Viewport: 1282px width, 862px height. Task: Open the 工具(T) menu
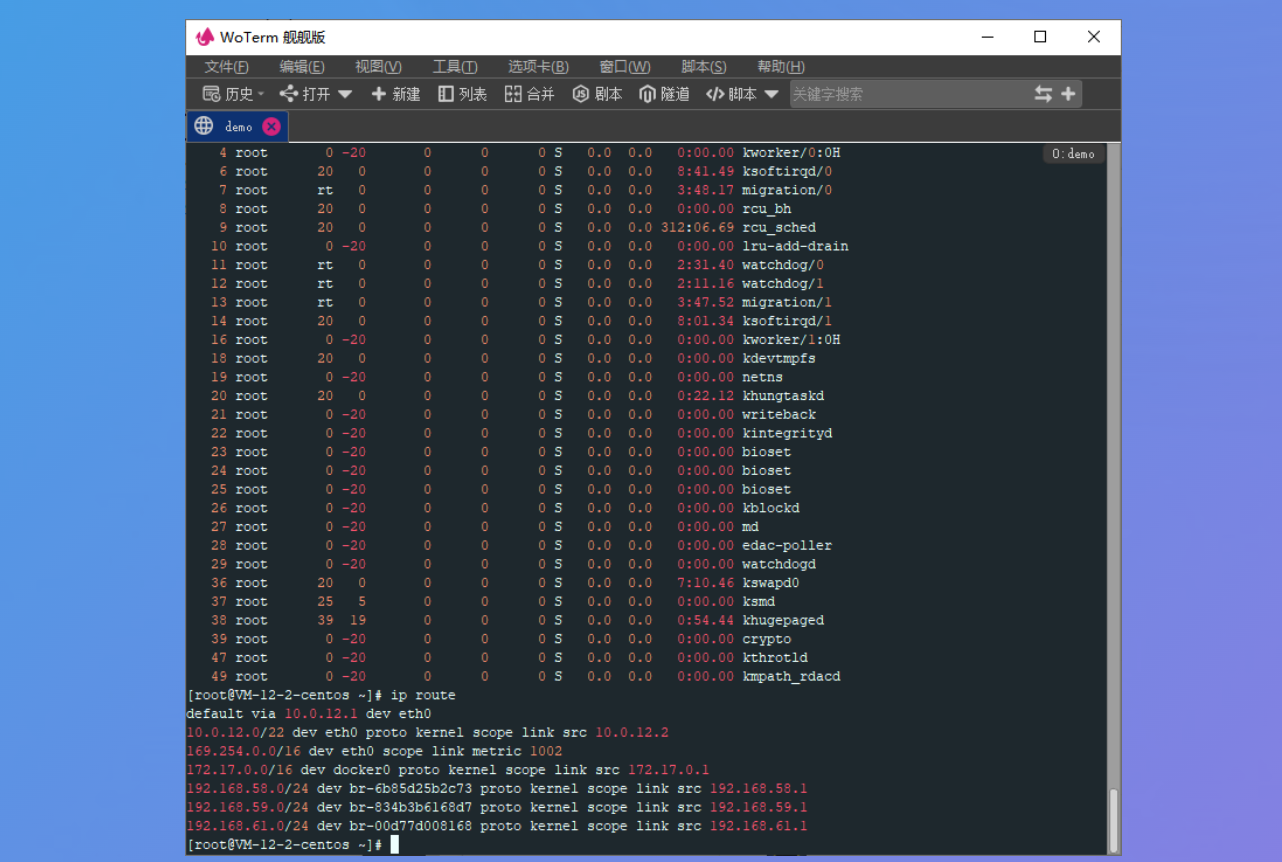[455, 67]
